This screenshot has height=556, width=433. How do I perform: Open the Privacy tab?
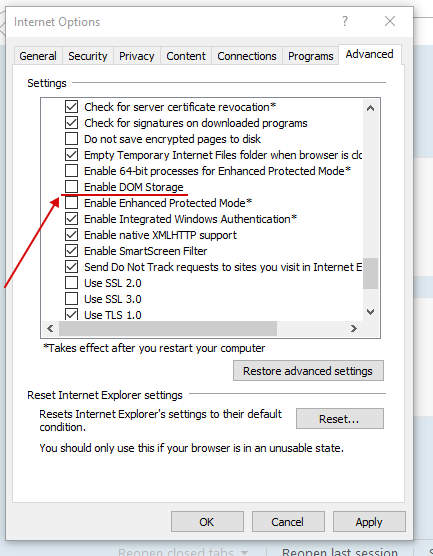(x=137, y=56)
